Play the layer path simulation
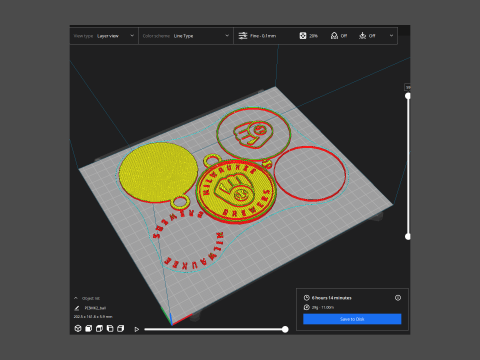Image resolution: width=480 pixels, height=360 pixels. point(137,329)
